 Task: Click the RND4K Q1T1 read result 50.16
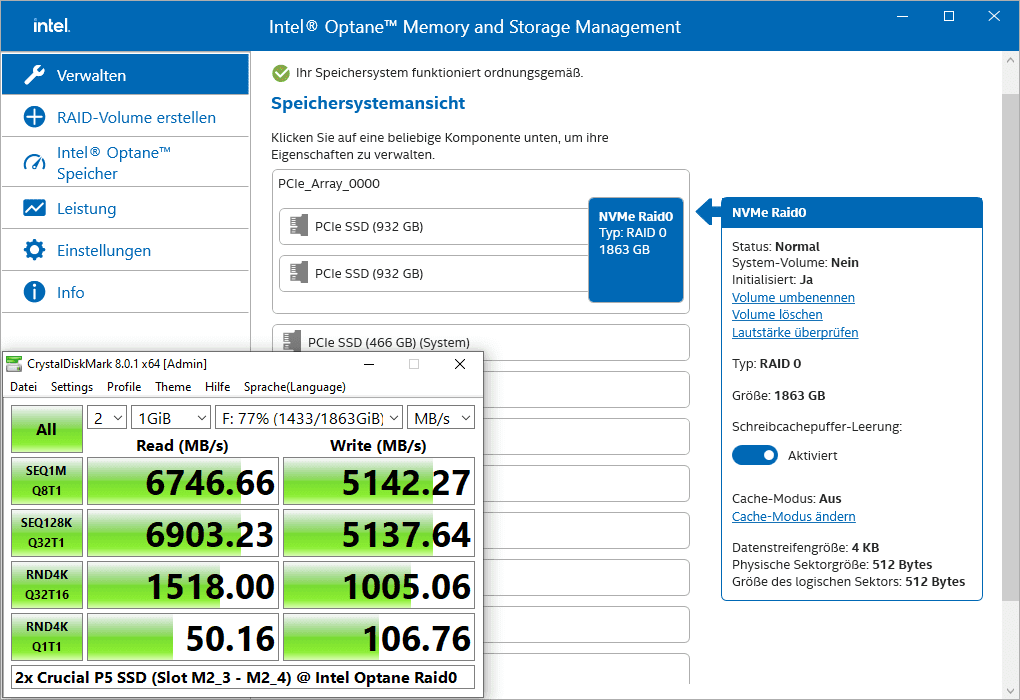coord(183,638)
